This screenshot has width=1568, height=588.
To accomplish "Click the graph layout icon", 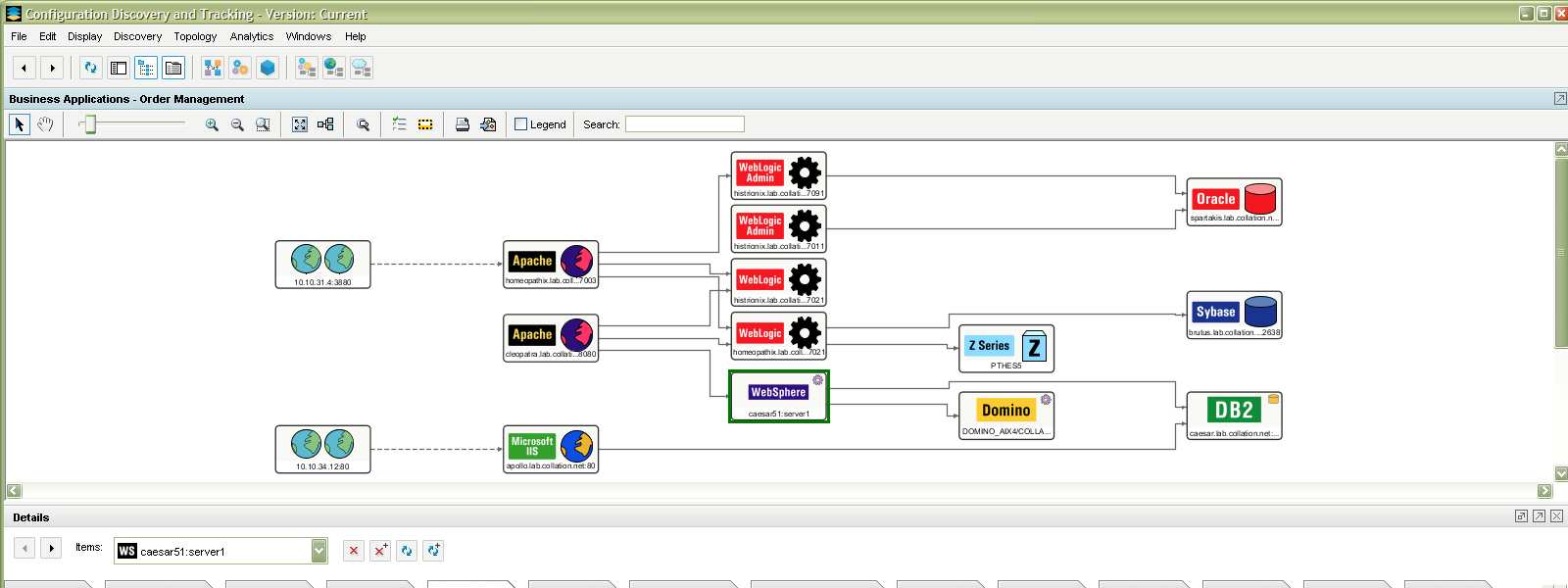I will click(x=325, y=124).
